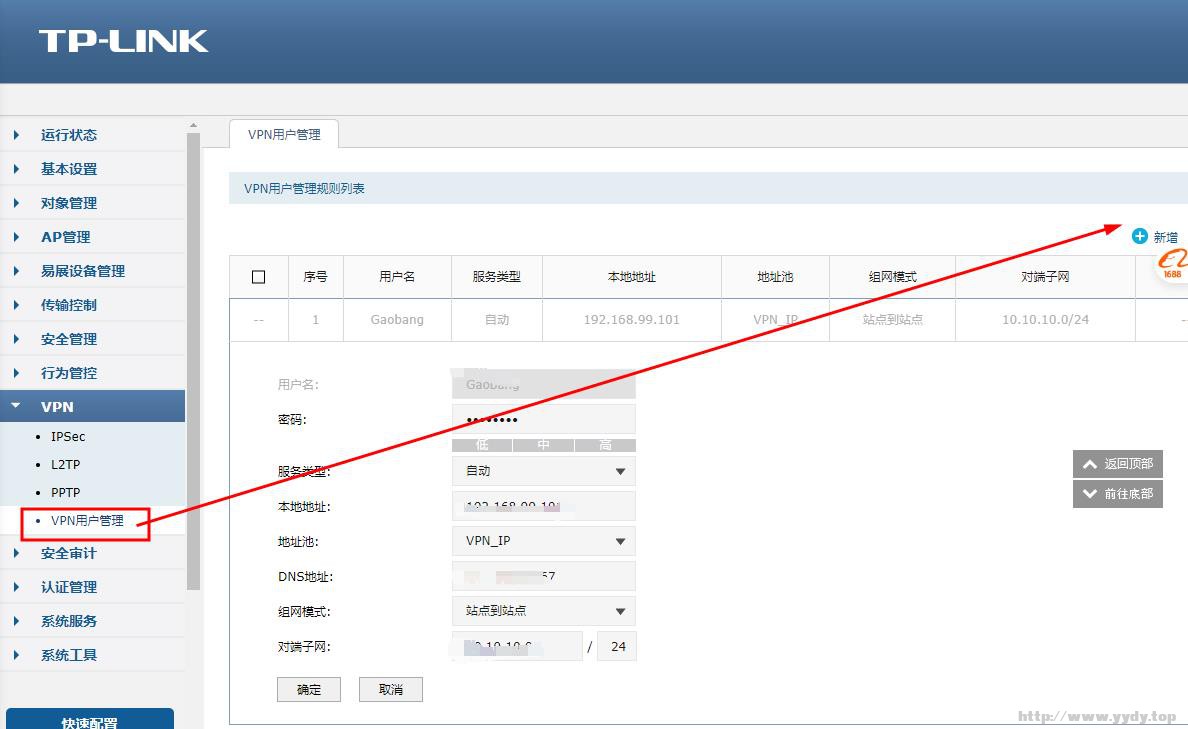
Task: Open 安全审计 in the sidebar
Action: tap(69, 553)
